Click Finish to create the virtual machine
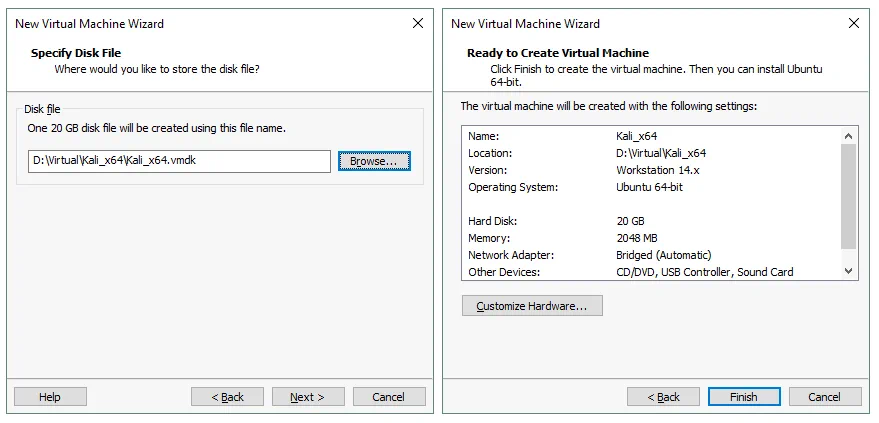Screen dimensions: 879x423 (744, 397)
